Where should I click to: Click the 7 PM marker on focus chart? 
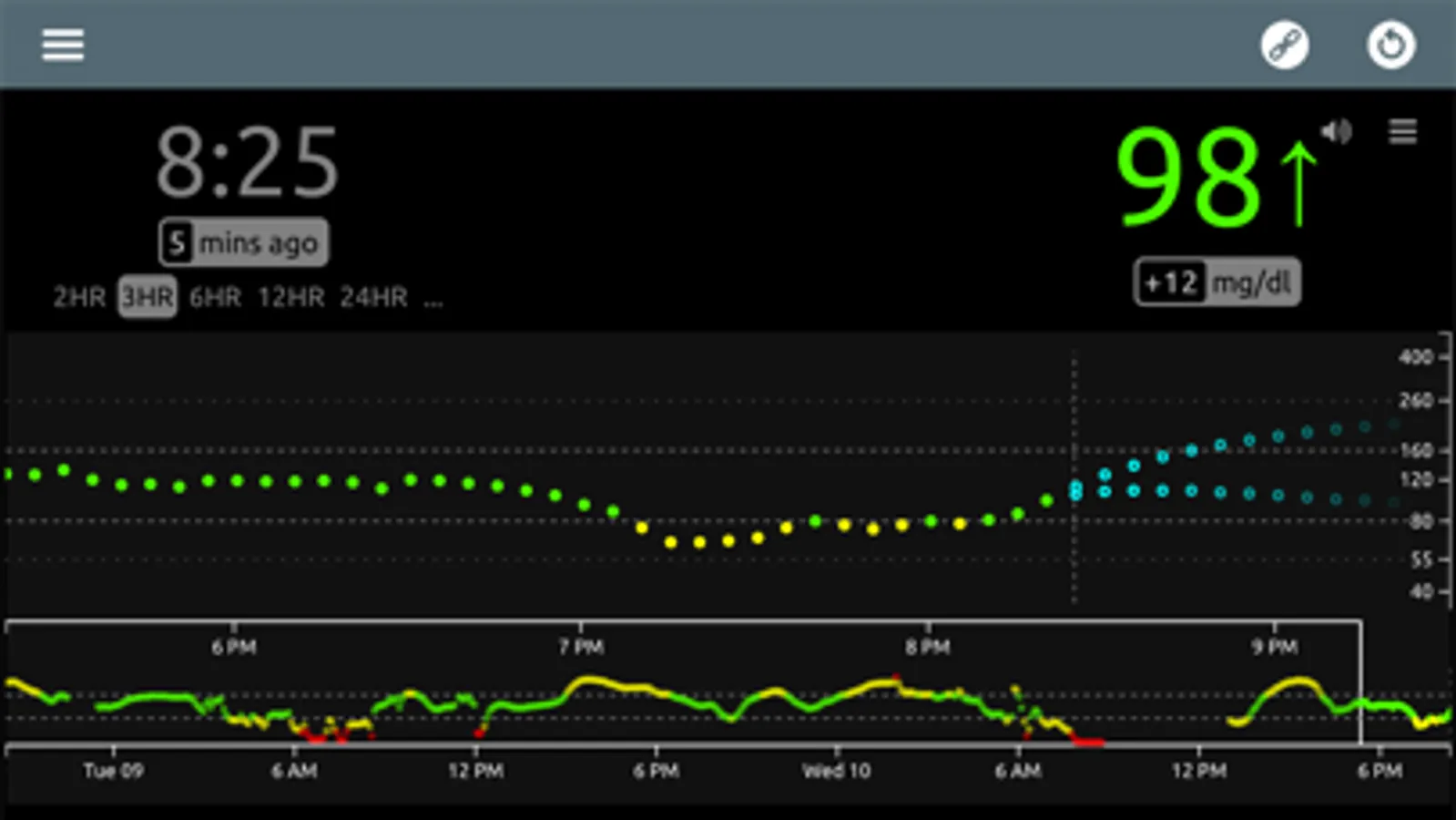tap(581, 647)
